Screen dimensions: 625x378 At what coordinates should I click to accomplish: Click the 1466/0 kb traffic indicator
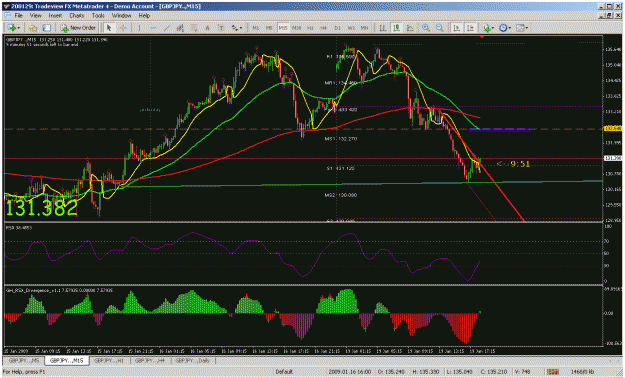pyautogui.click(x=582, y=372)
